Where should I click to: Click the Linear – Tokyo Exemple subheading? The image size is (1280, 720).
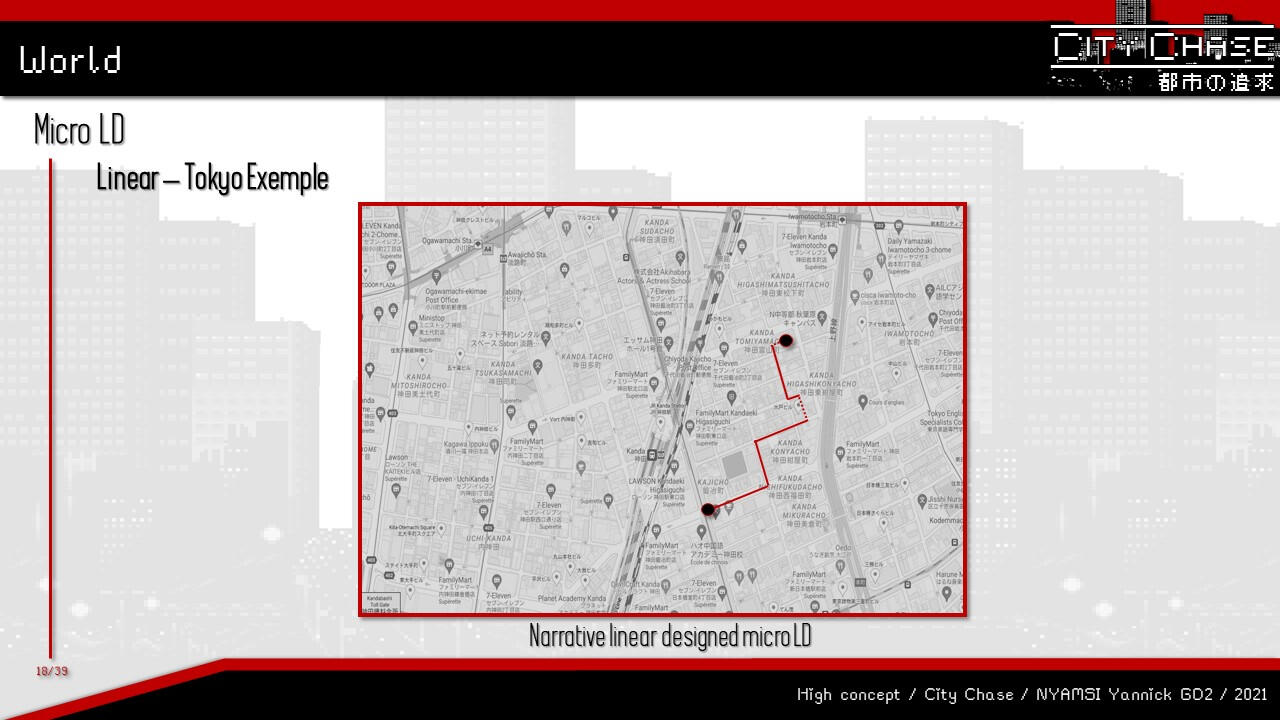(212, 178)
